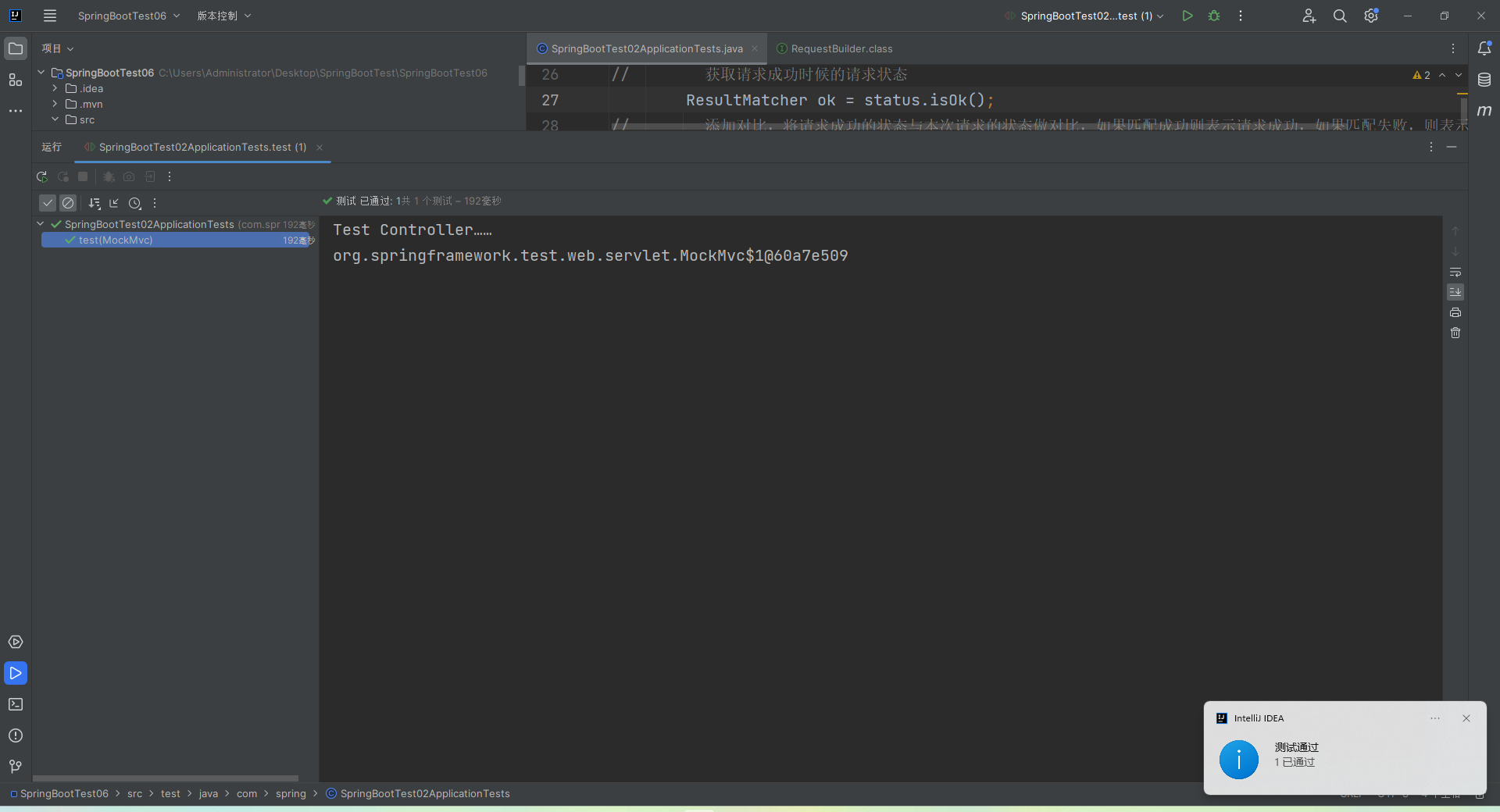Expand the .idea folder
1500x812 pixels.
55,88
